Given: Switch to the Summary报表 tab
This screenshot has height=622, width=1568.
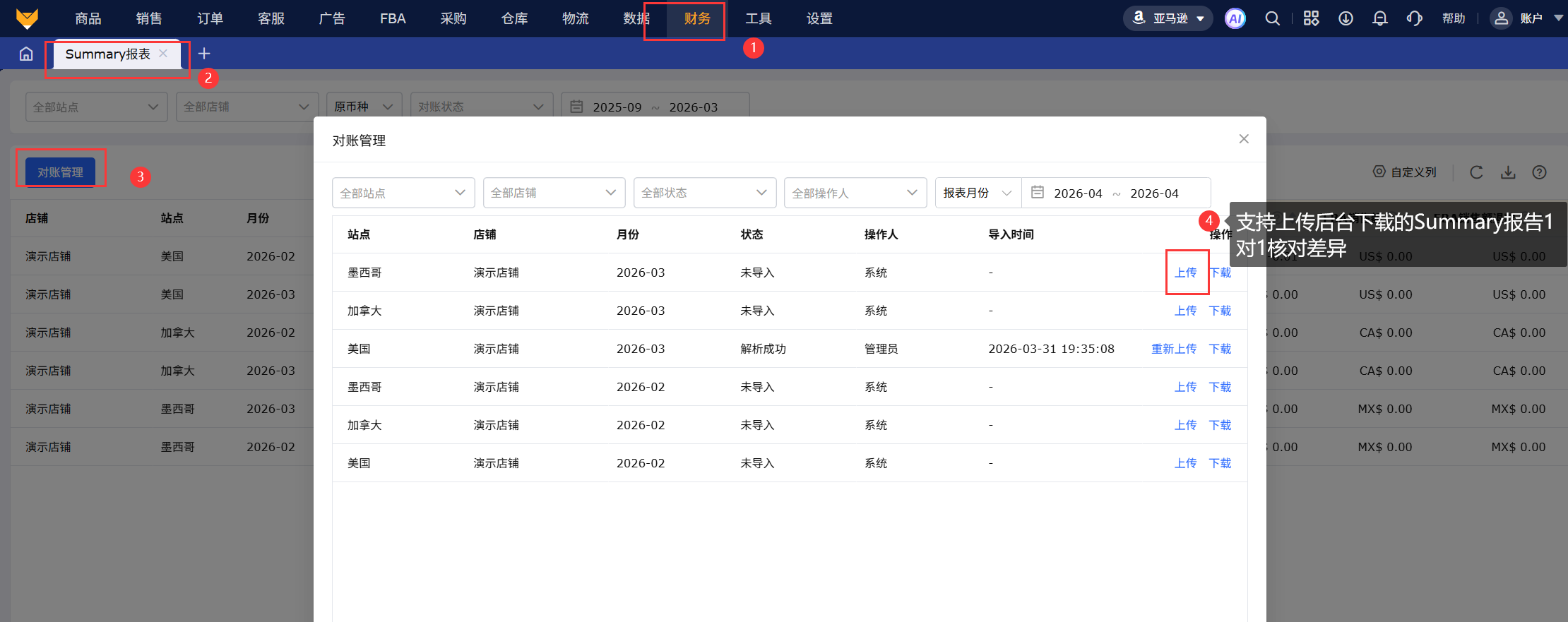Looking at the screenshot, I should [x=107, y=54].
